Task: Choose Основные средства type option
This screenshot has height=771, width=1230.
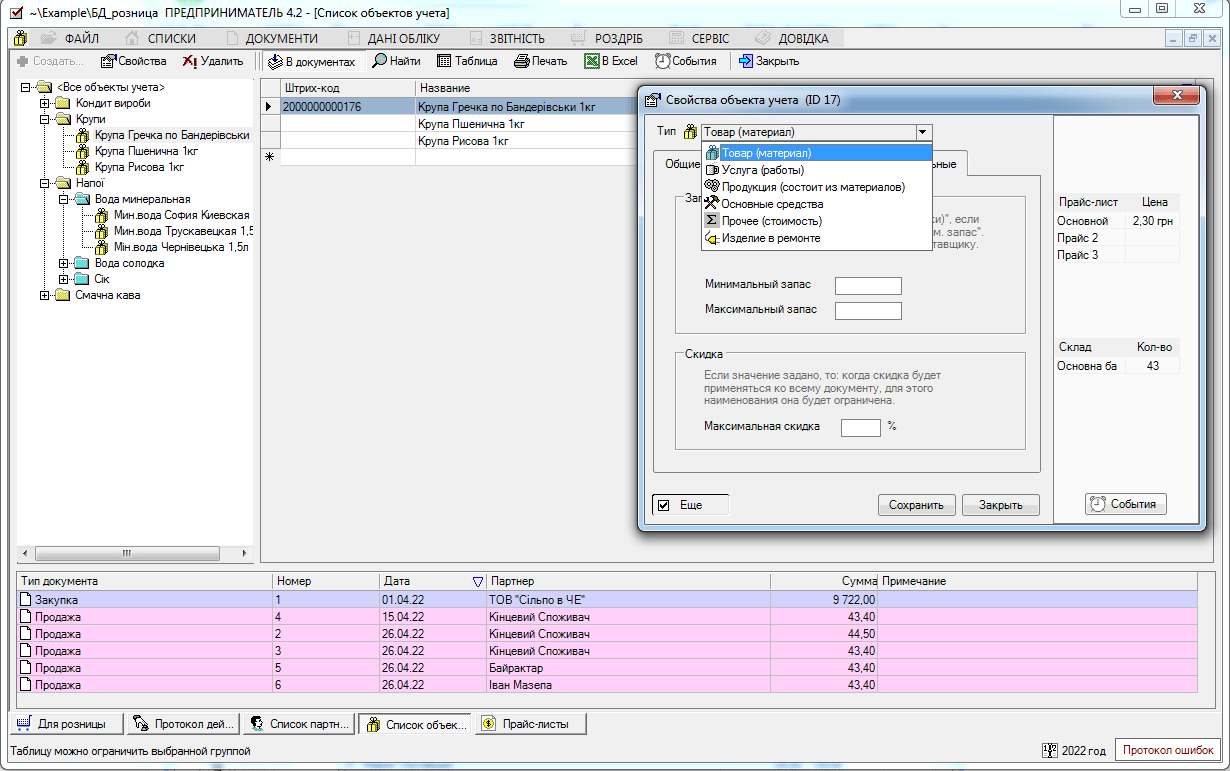Action: [x=817, y=204]
